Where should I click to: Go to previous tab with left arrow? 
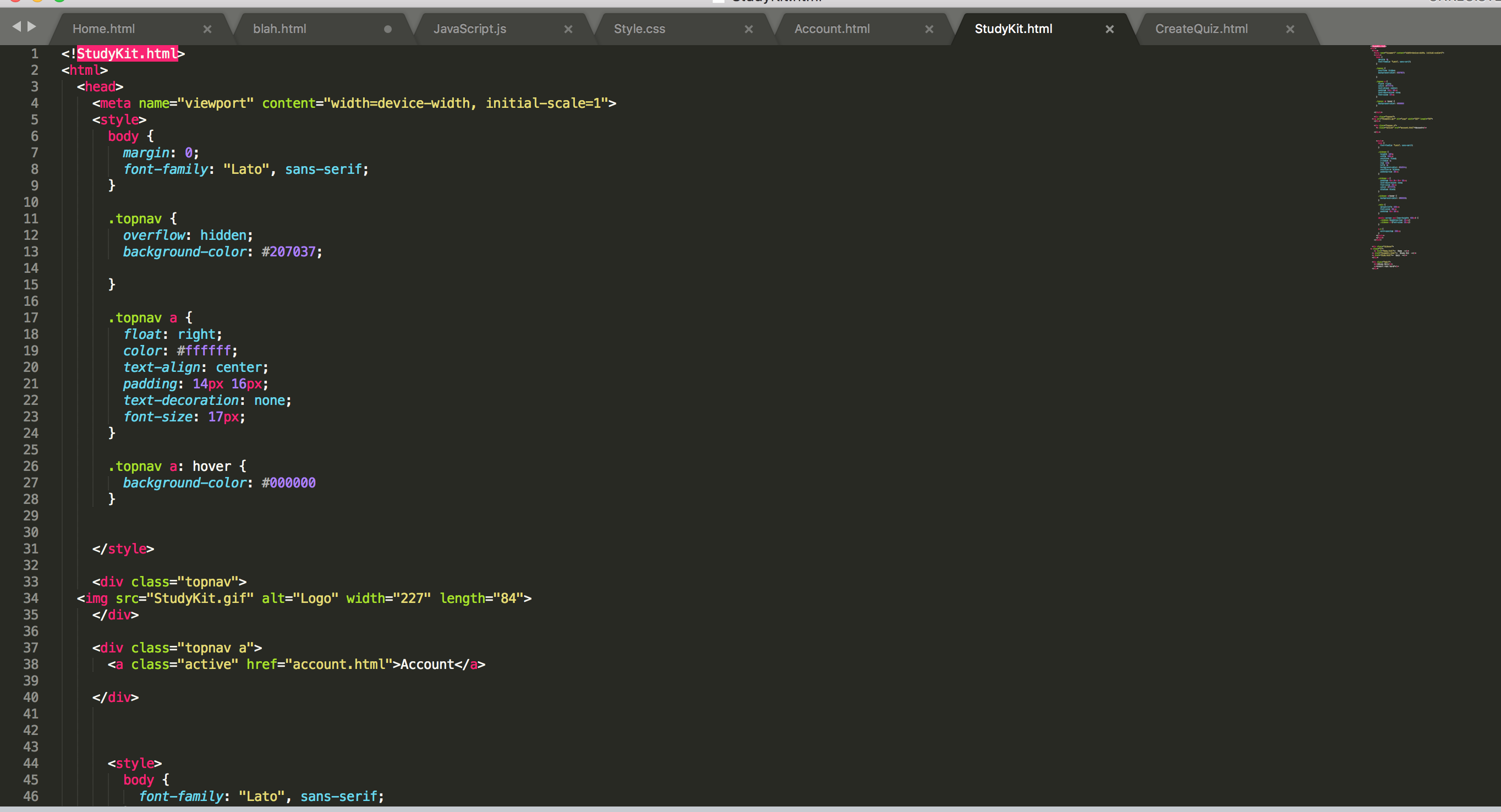(17, 26)
